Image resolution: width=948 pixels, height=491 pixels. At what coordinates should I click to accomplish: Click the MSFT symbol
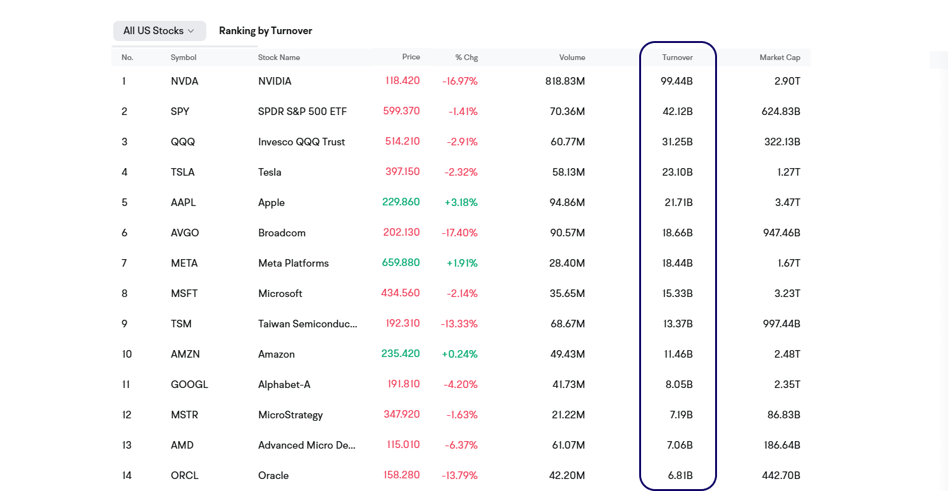pos(184,294)
